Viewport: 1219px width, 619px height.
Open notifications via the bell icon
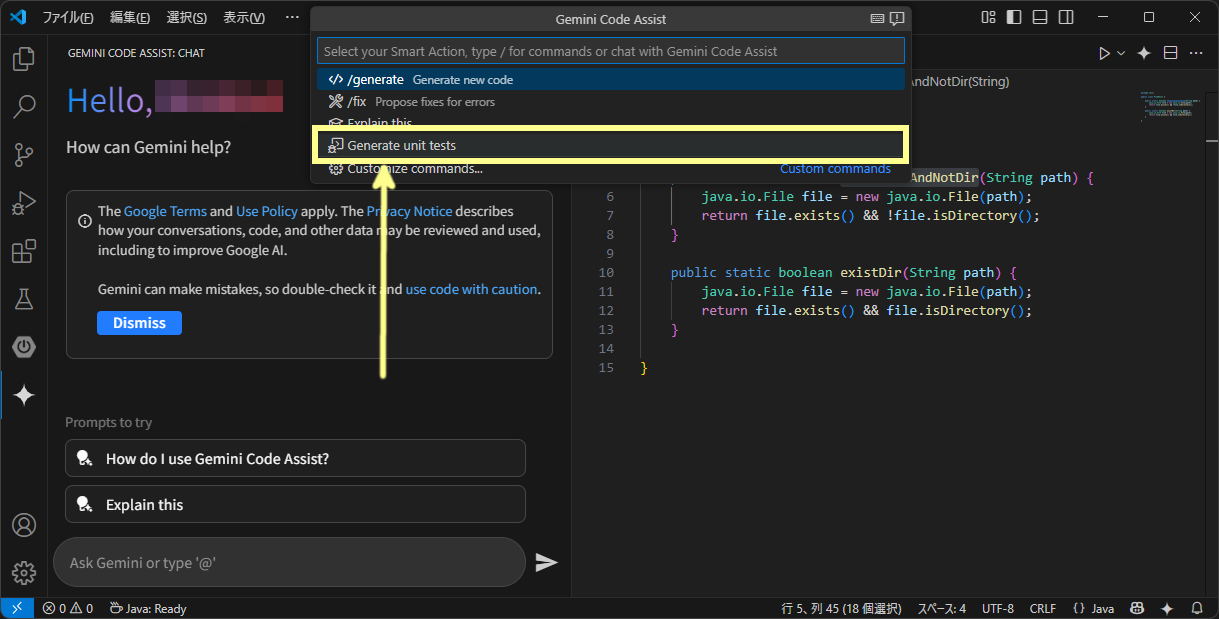click(1197, 607)
